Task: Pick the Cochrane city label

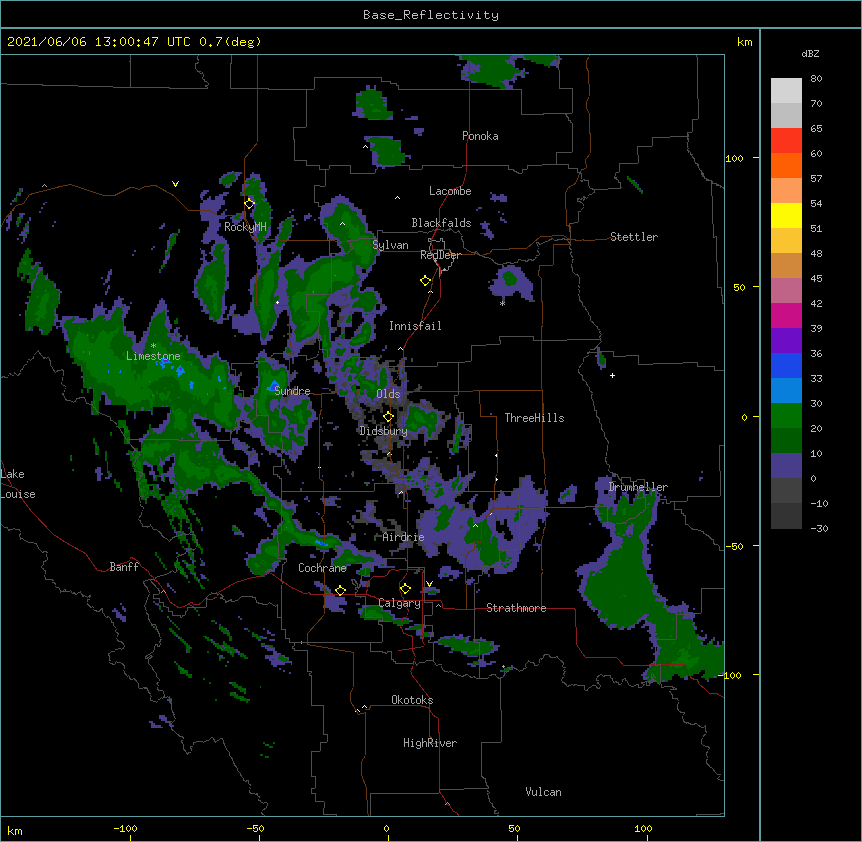Action: tap(322, 568)
